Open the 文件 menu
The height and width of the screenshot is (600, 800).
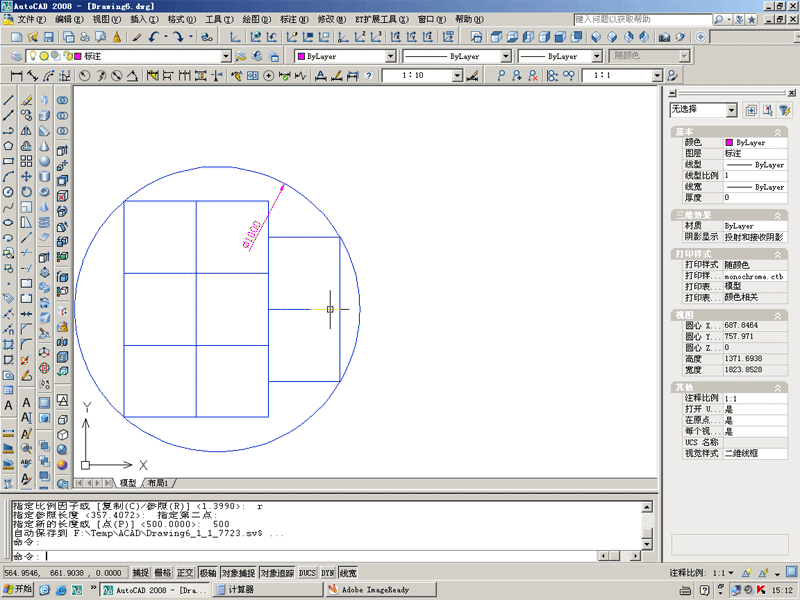[x=31, y=19]
